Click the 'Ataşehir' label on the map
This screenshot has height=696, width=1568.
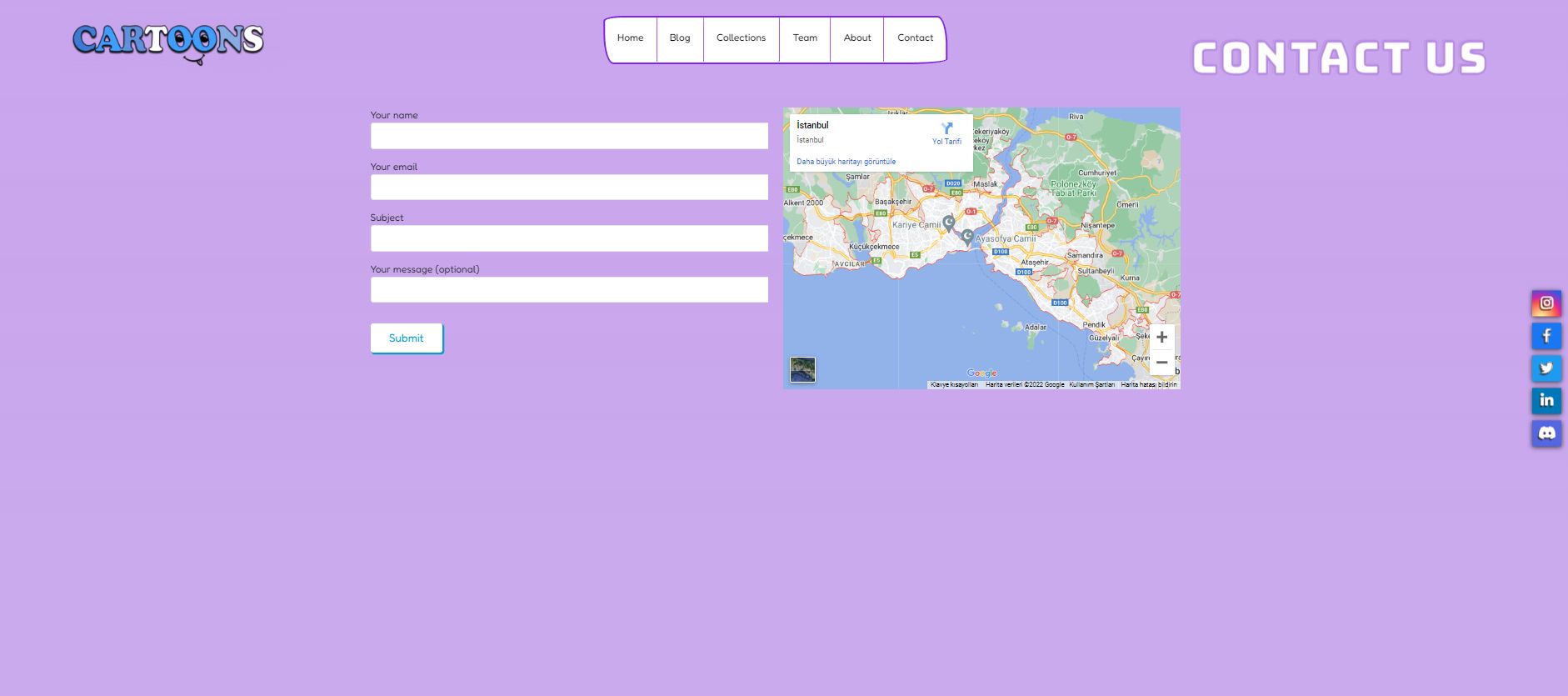pos(1035,263)
